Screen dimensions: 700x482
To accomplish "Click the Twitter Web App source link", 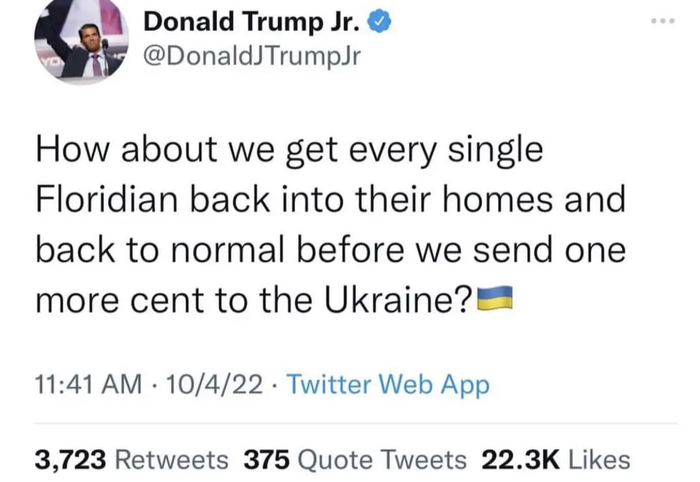I will pyautogui.click(x=388, y=386).
